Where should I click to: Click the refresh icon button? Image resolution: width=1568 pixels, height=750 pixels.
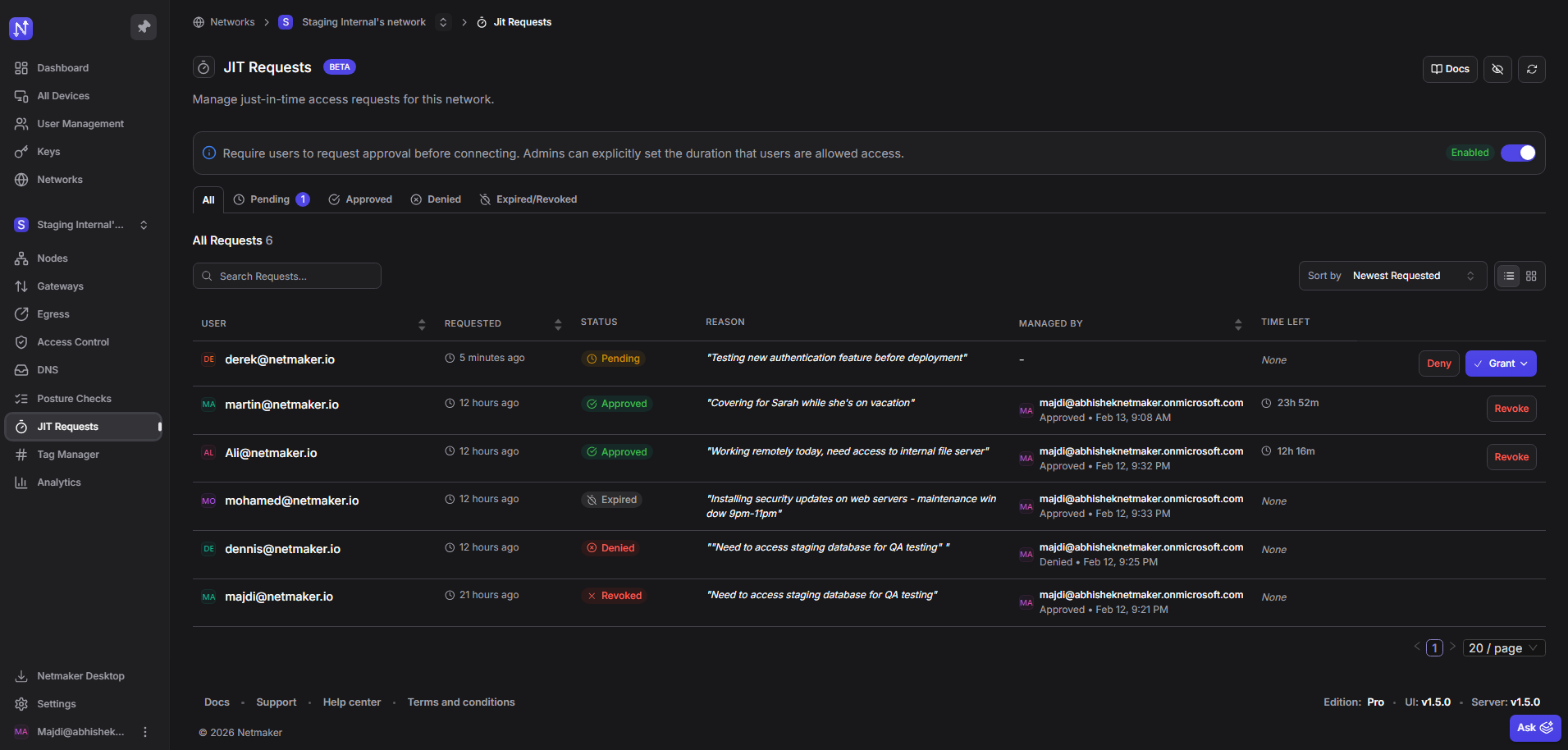coord(1531,69)
